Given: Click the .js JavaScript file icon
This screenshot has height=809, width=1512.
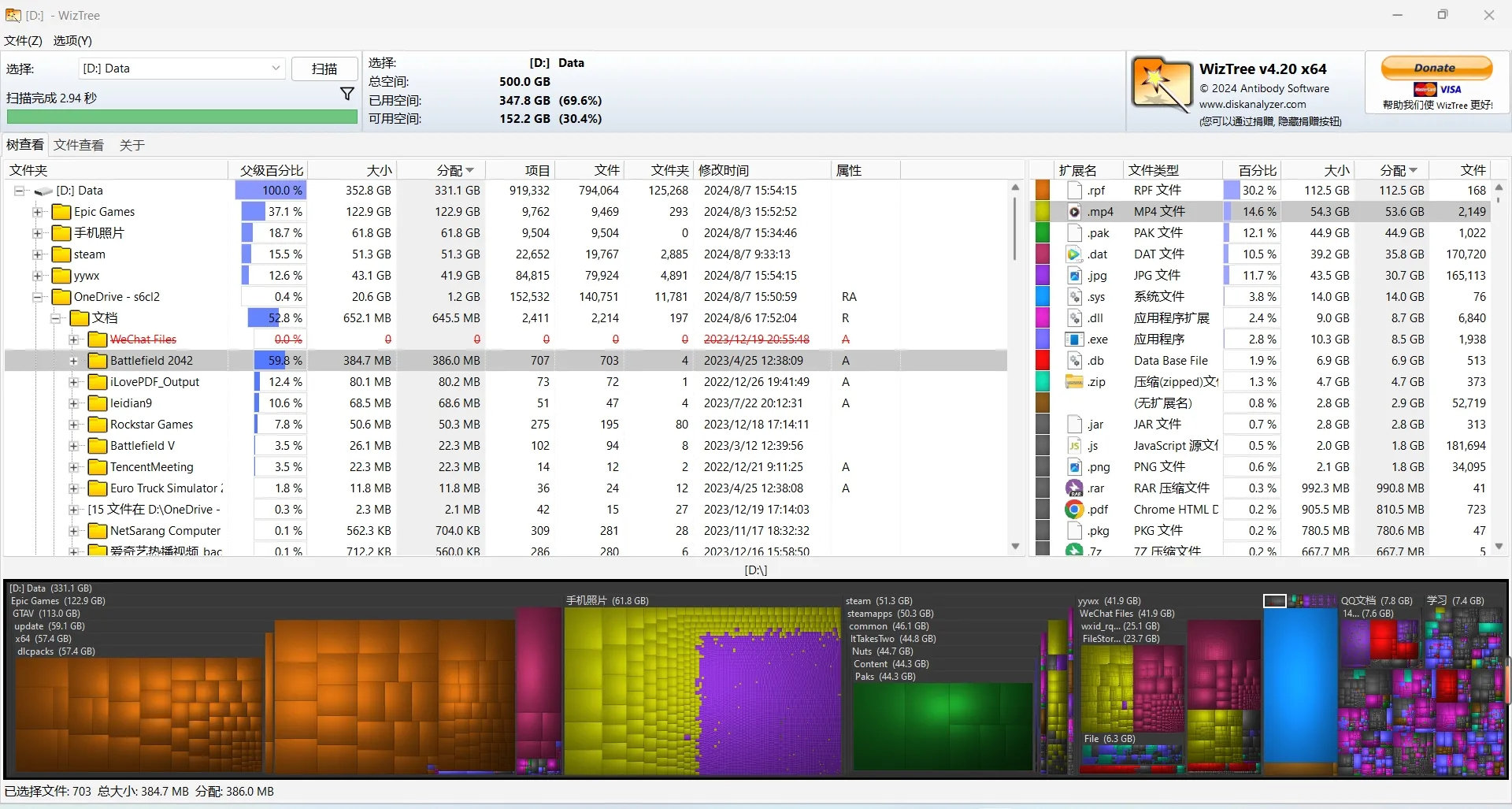Looking at the screenshot, I should pyautogui.click(x=1074, y=446).
